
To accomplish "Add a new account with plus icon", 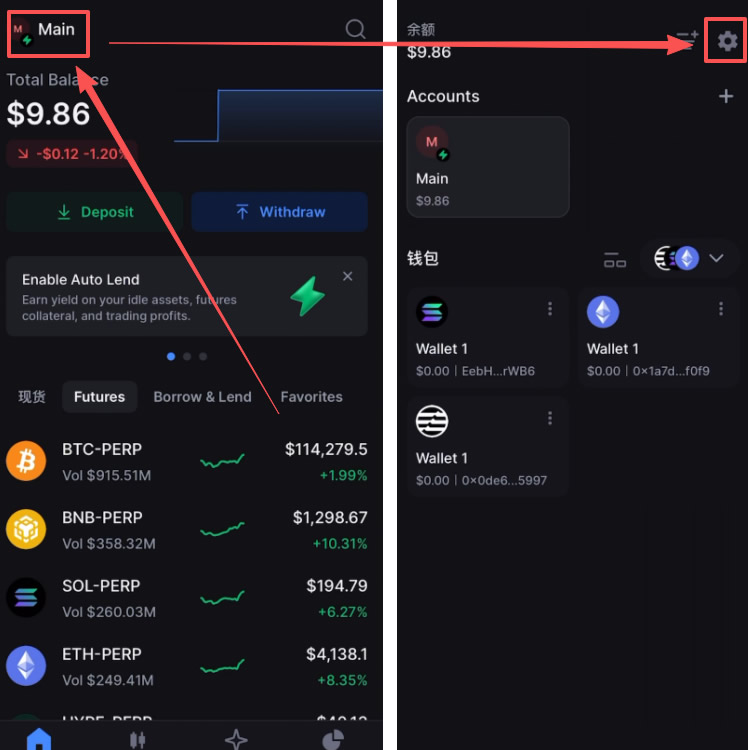I will [x=726, y=96].
